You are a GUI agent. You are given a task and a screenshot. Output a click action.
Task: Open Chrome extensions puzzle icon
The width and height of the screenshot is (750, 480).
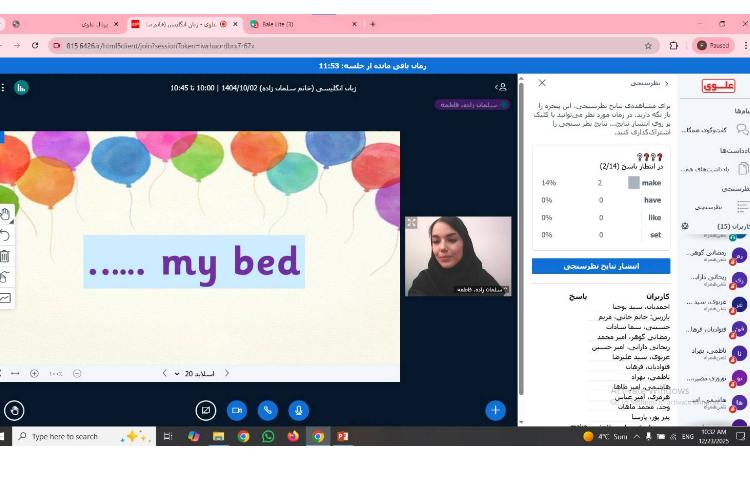pyautogui.click(x=673, y=46)
